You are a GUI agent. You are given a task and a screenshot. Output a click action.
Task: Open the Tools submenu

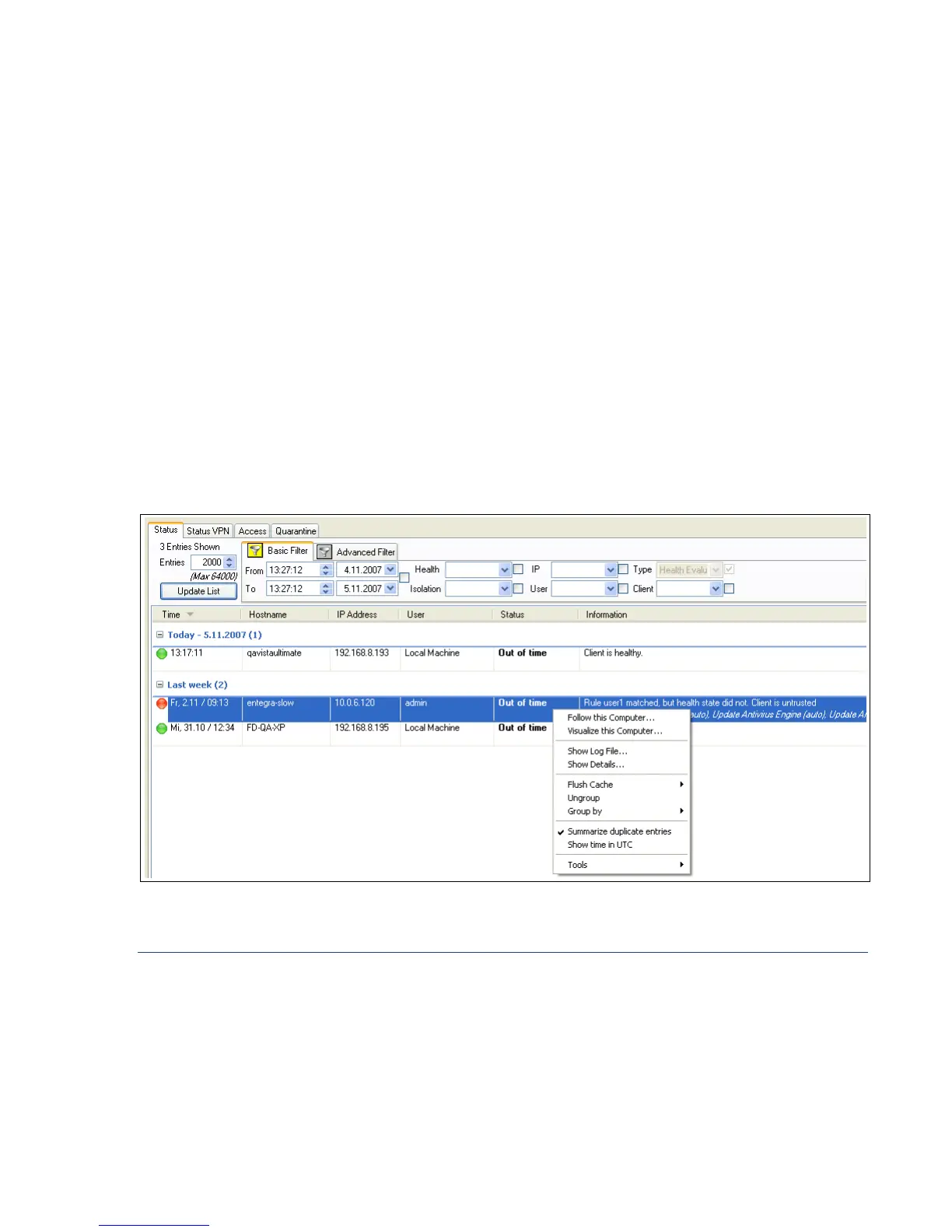621,865
